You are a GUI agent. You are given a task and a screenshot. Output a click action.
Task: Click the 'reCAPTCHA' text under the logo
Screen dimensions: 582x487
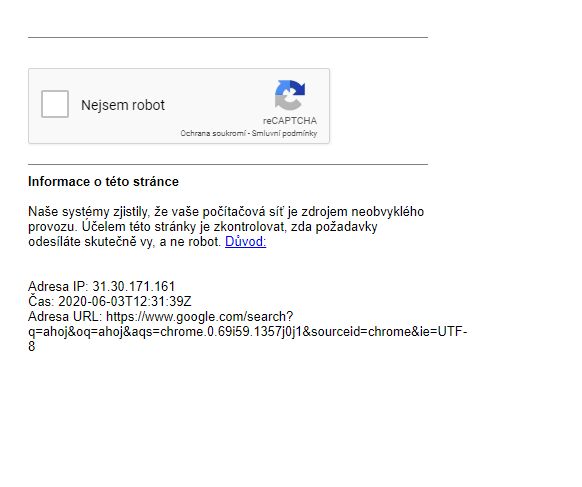click(x=290, y=121)
